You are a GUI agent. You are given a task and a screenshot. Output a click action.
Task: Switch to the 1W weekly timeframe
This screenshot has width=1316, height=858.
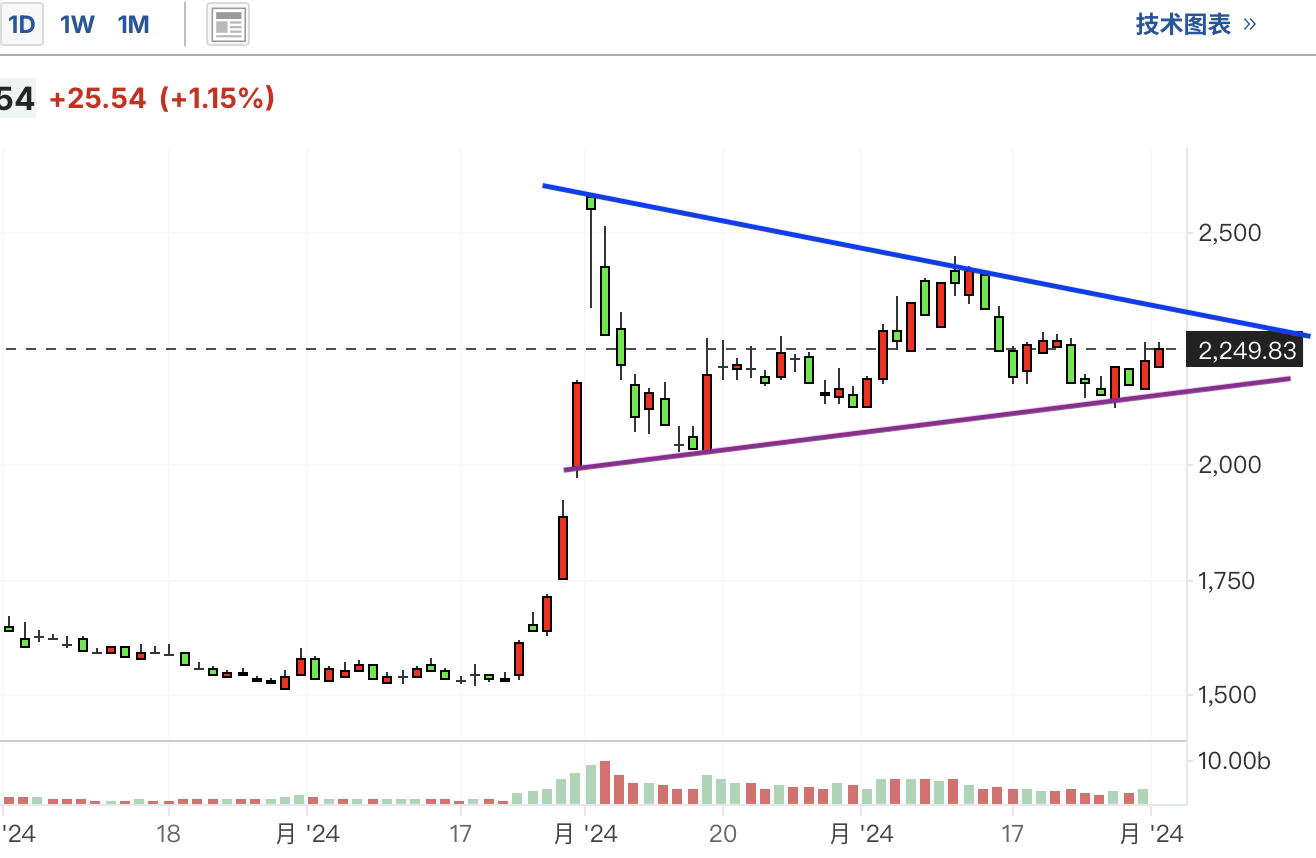click(x=77, y=24)
